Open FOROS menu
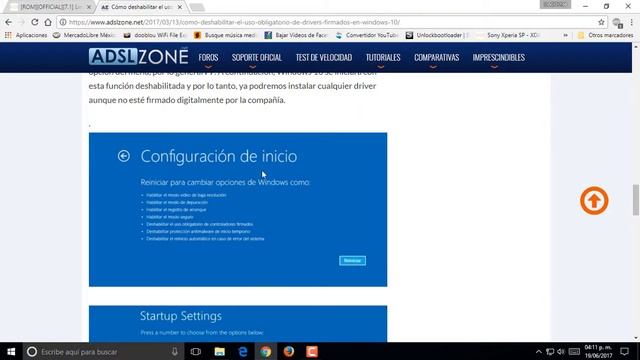This screenshot has width=640, height=360. click(x=208, y=58)
